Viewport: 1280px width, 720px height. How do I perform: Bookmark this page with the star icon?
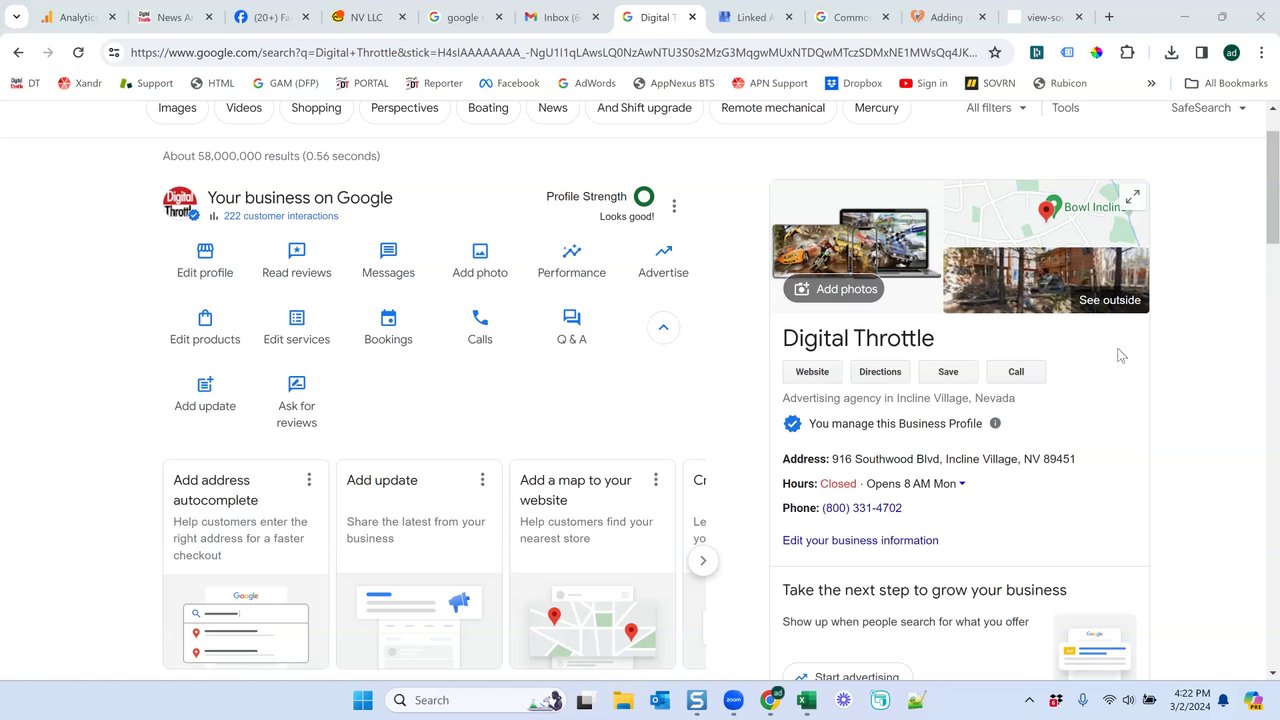[994, 52]
